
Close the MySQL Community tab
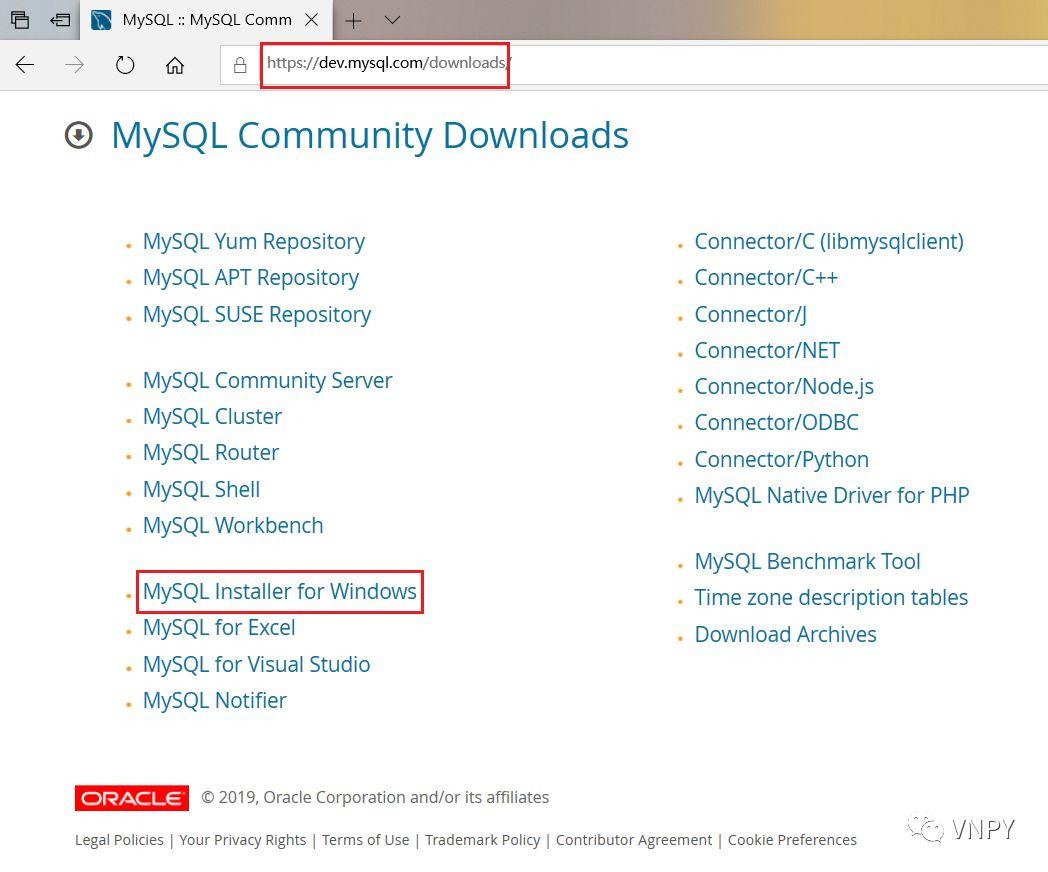(x=311, y=20)
